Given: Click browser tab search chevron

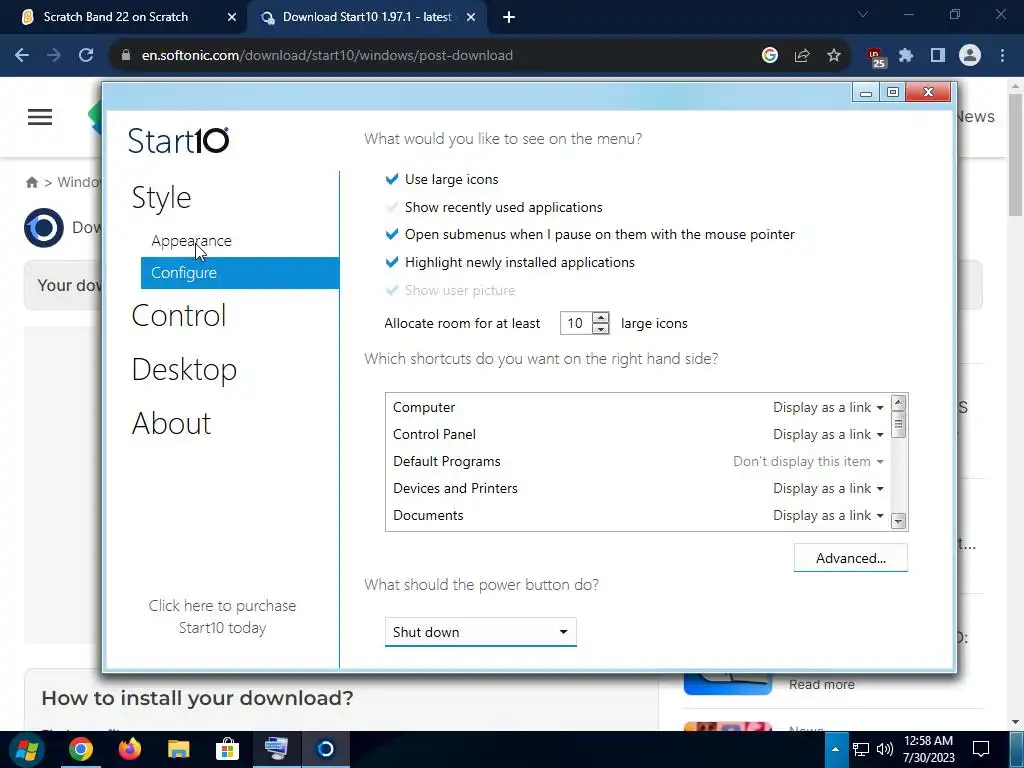Looking at the screenshot, I should (863, 14).
